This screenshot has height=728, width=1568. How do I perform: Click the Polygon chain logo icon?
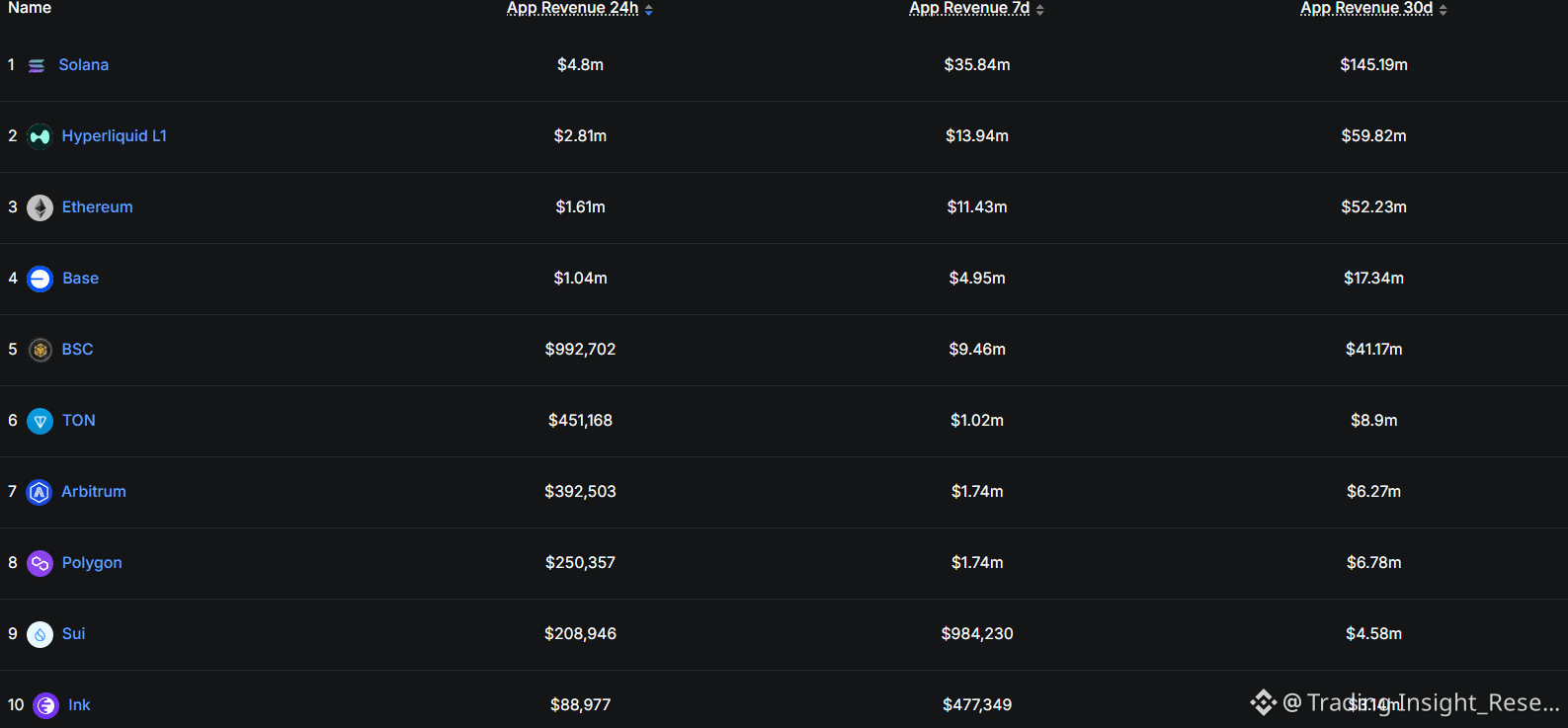pyautogui.click(x=40, y=563)
